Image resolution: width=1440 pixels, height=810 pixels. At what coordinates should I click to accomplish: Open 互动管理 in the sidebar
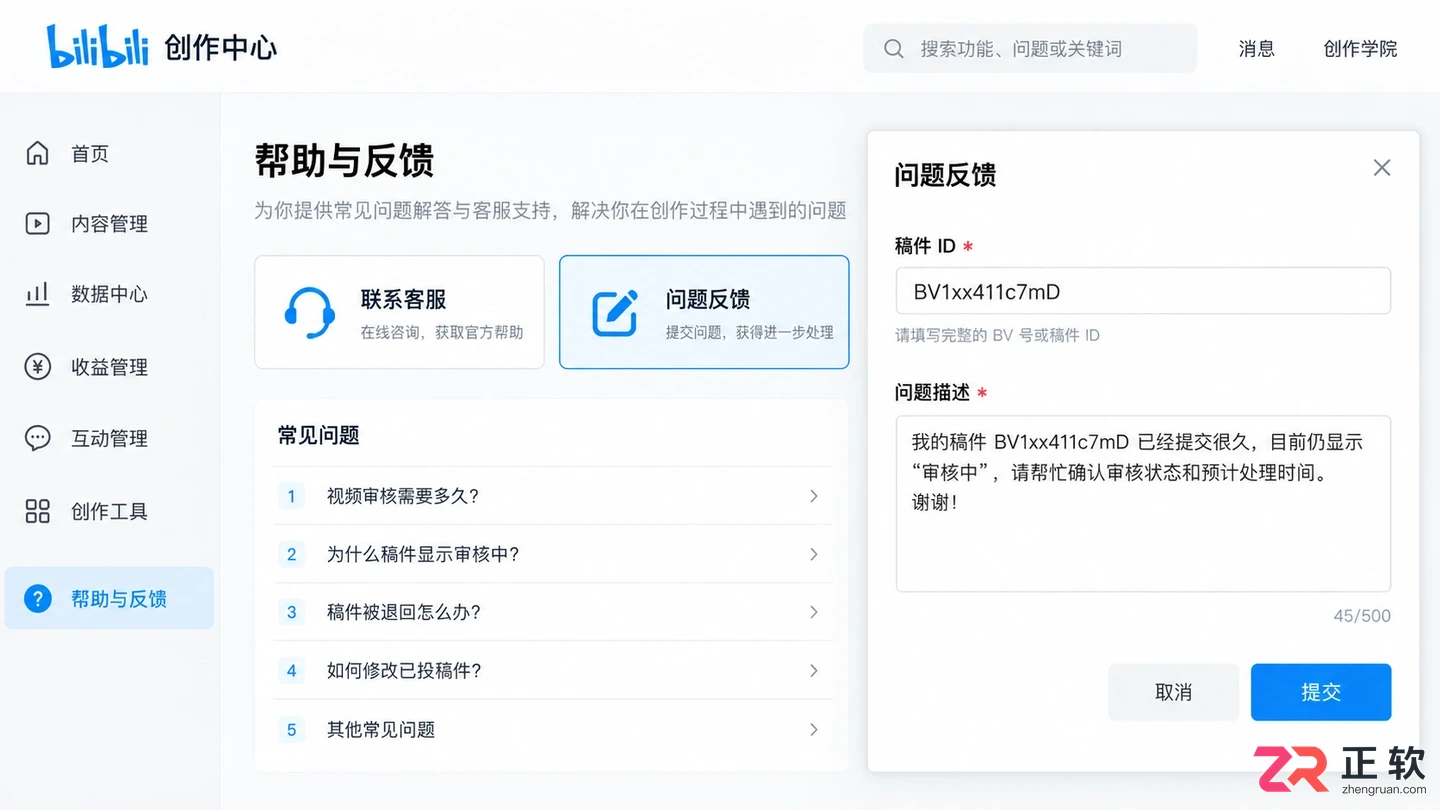point(109,438)
